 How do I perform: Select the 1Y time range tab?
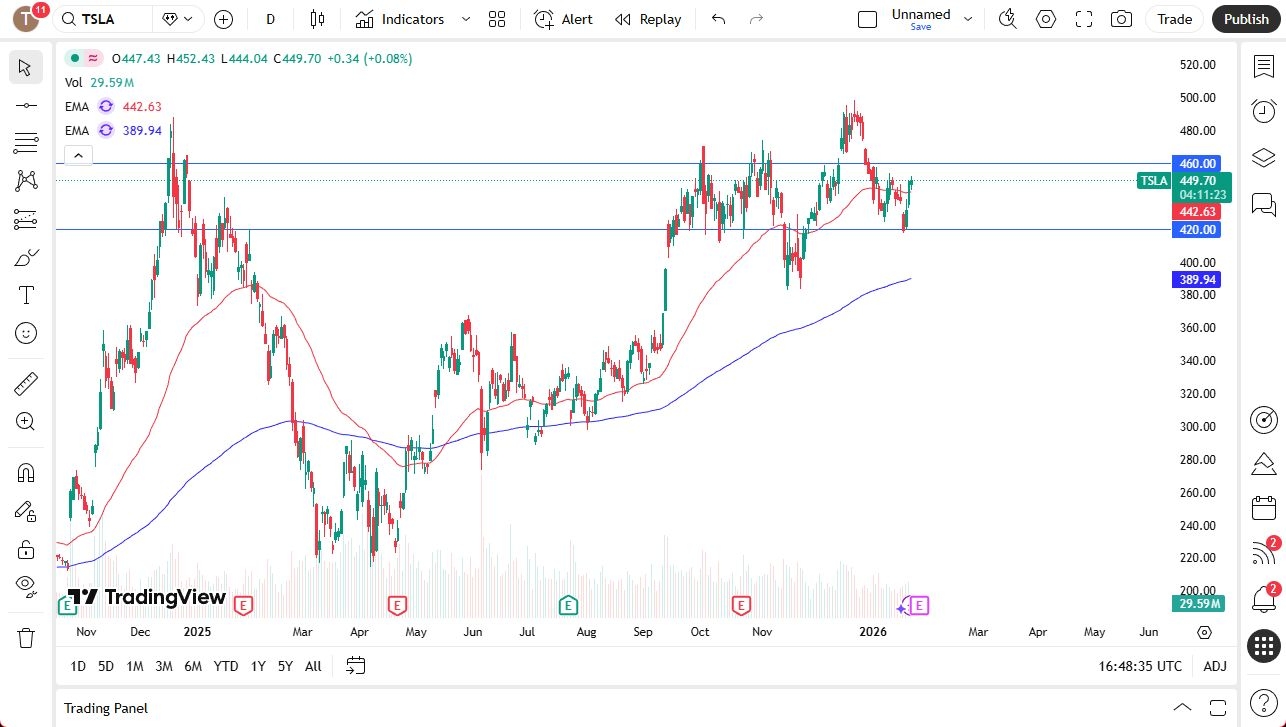click(258, 666)
